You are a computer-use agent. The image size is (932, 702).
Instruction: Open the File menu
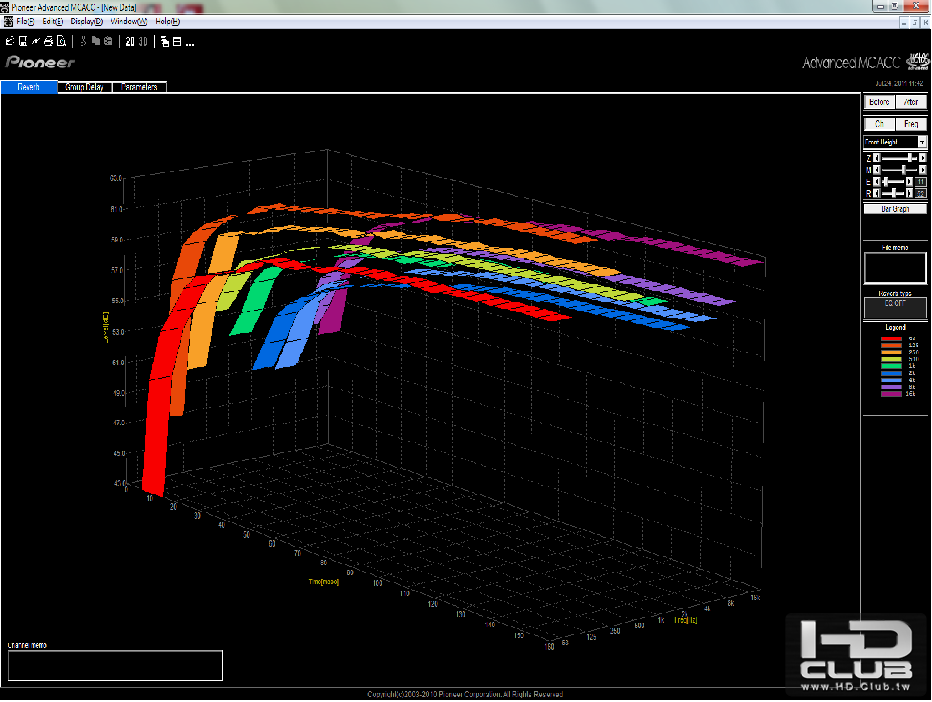click(24, 21)
